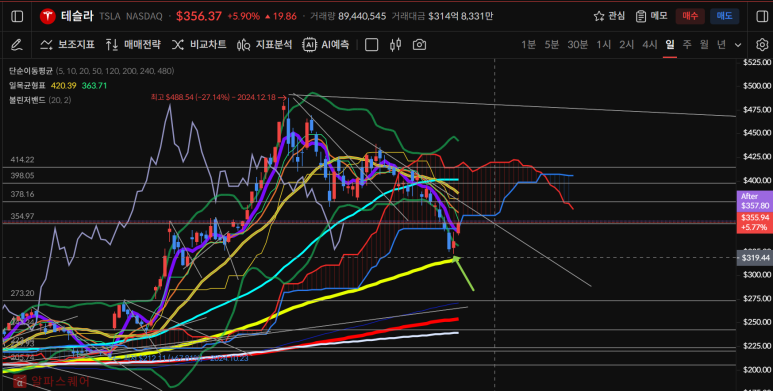This screenshot has height=391, width=773.
Task: Click the $500.00 axis label
Action: click(x=756, y=86)
